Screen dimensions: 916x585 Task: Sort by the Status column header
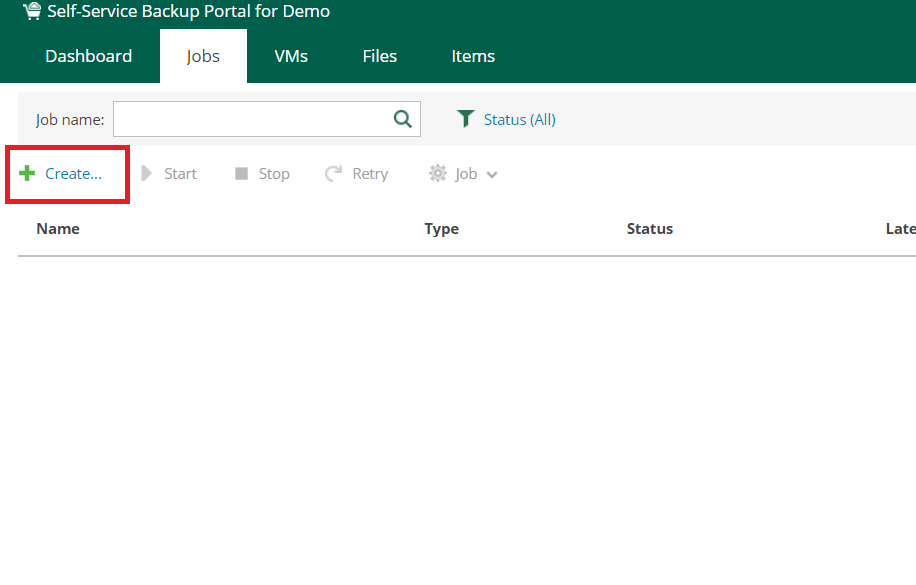coord(649,229)
